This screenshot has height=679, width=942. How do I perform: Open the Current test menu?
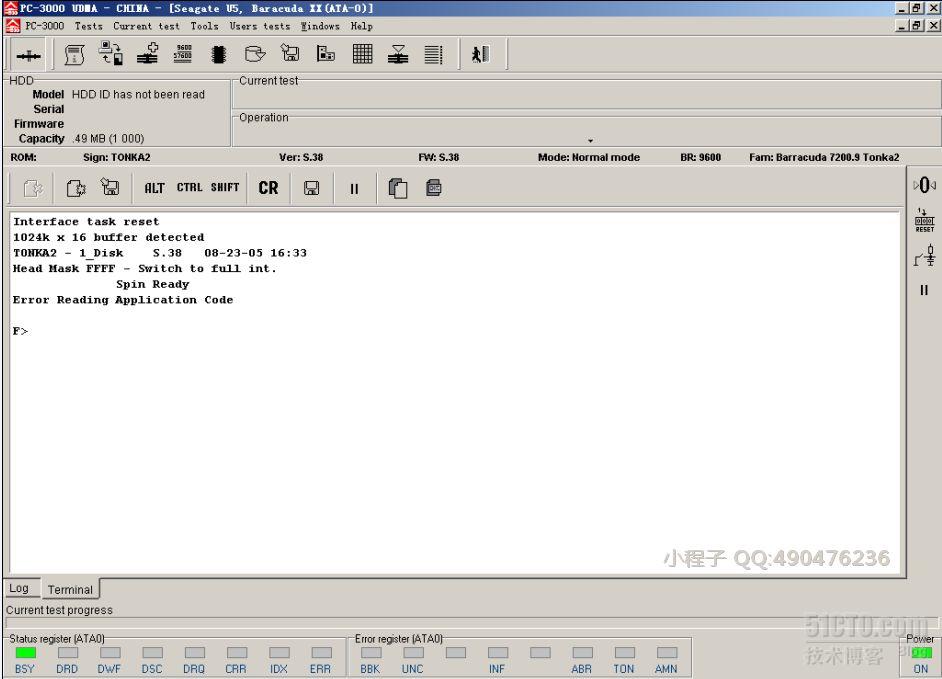[146, 26]
